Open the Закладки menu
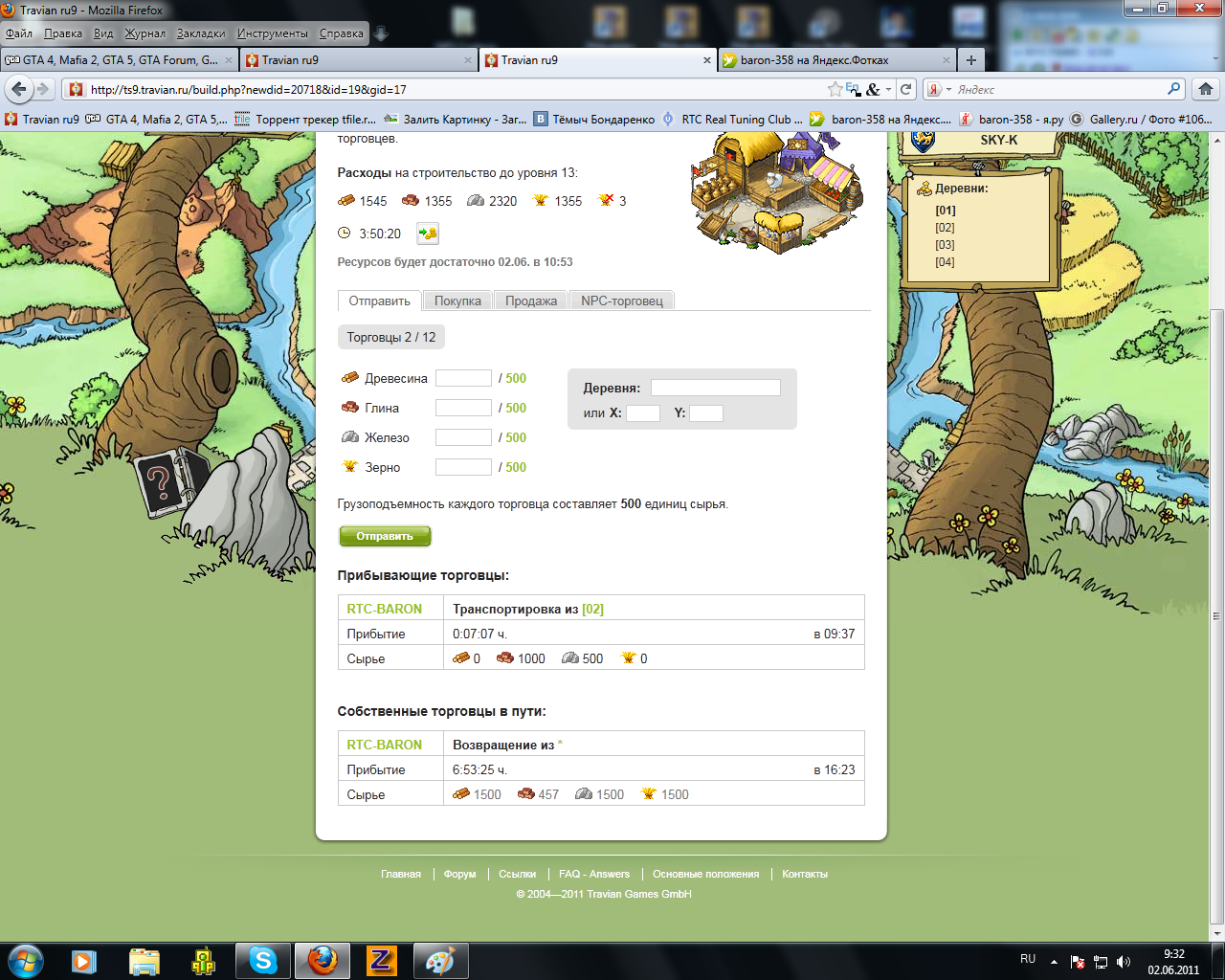Image resolution: width=1225 pixels, height=980 pixels. [x=201, y=33]
